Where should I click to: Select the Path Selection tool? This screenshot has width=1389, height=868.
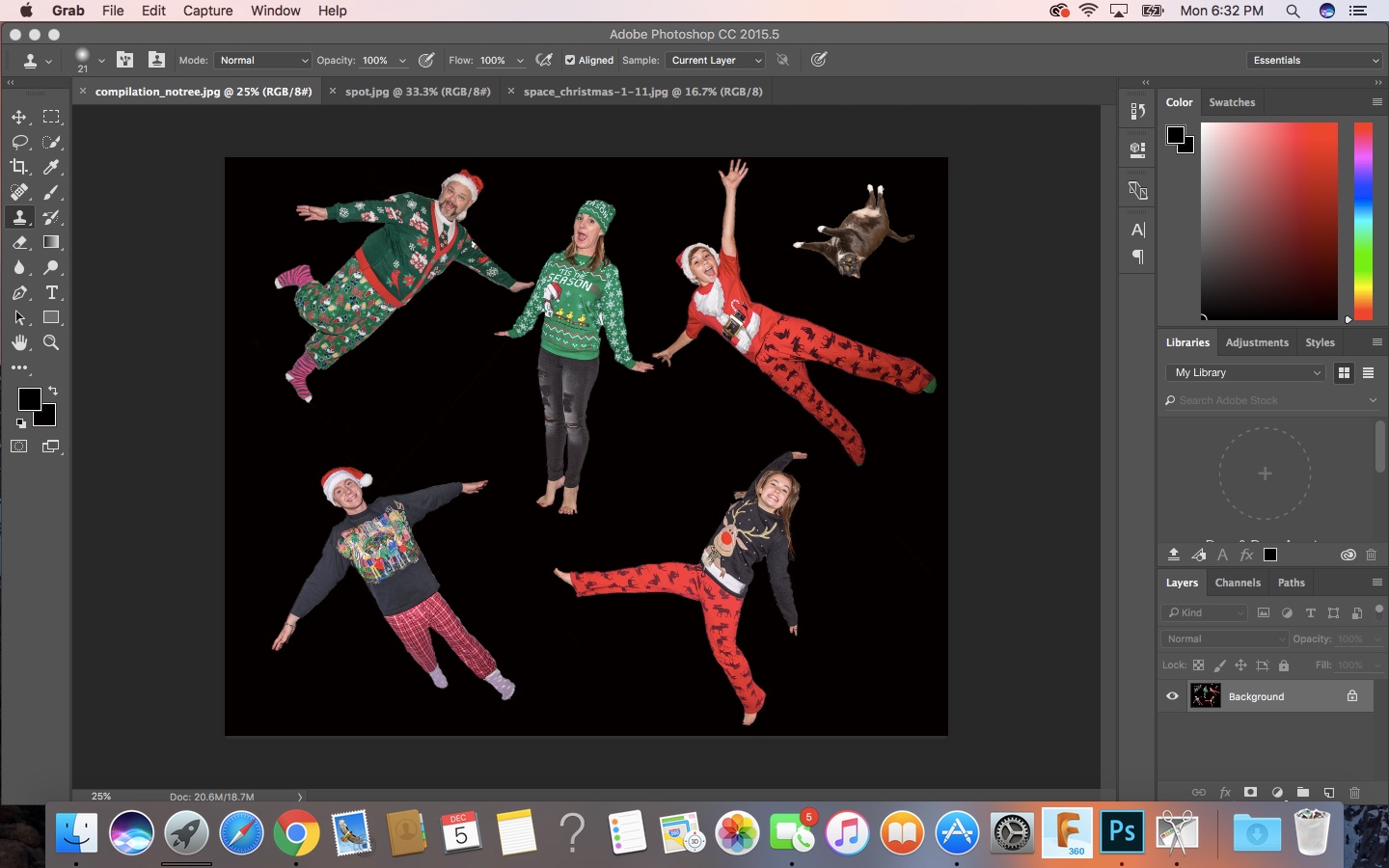pyautogui.click(x=19, y=317)
